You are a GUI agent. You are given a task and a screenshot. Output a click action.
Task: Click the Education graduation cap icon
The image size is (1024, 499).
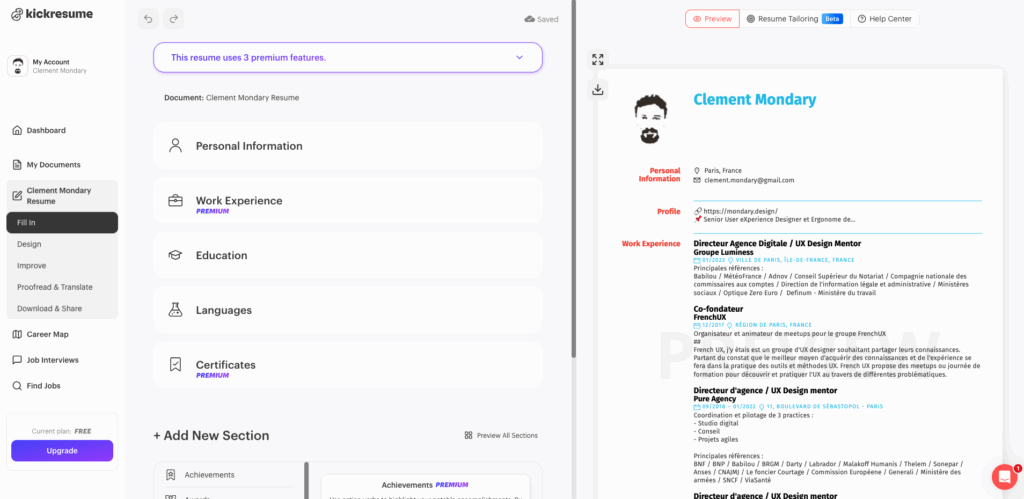(175, 255)
